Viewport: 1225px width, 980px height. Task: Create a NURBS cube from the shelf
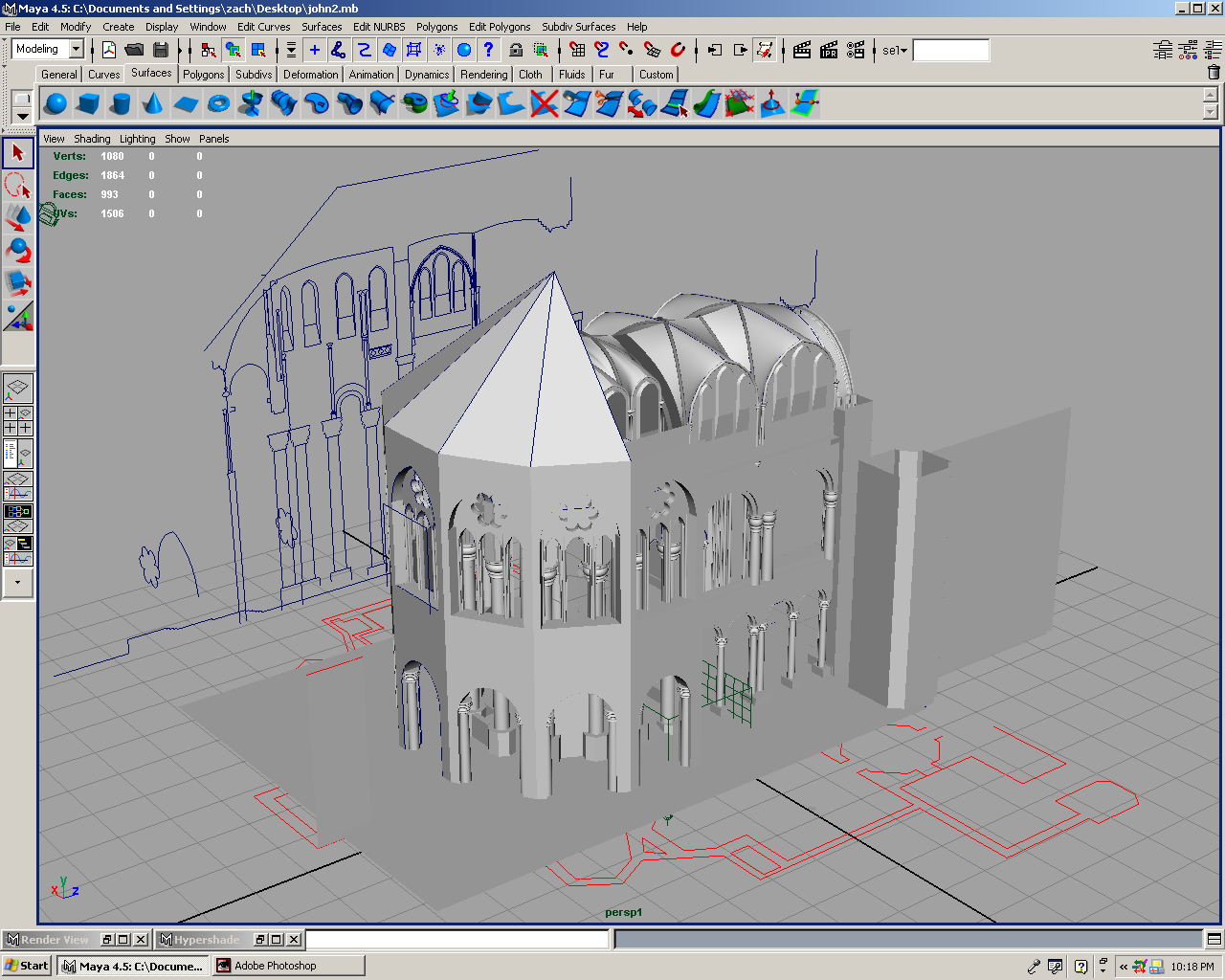[x=88, y=103]
